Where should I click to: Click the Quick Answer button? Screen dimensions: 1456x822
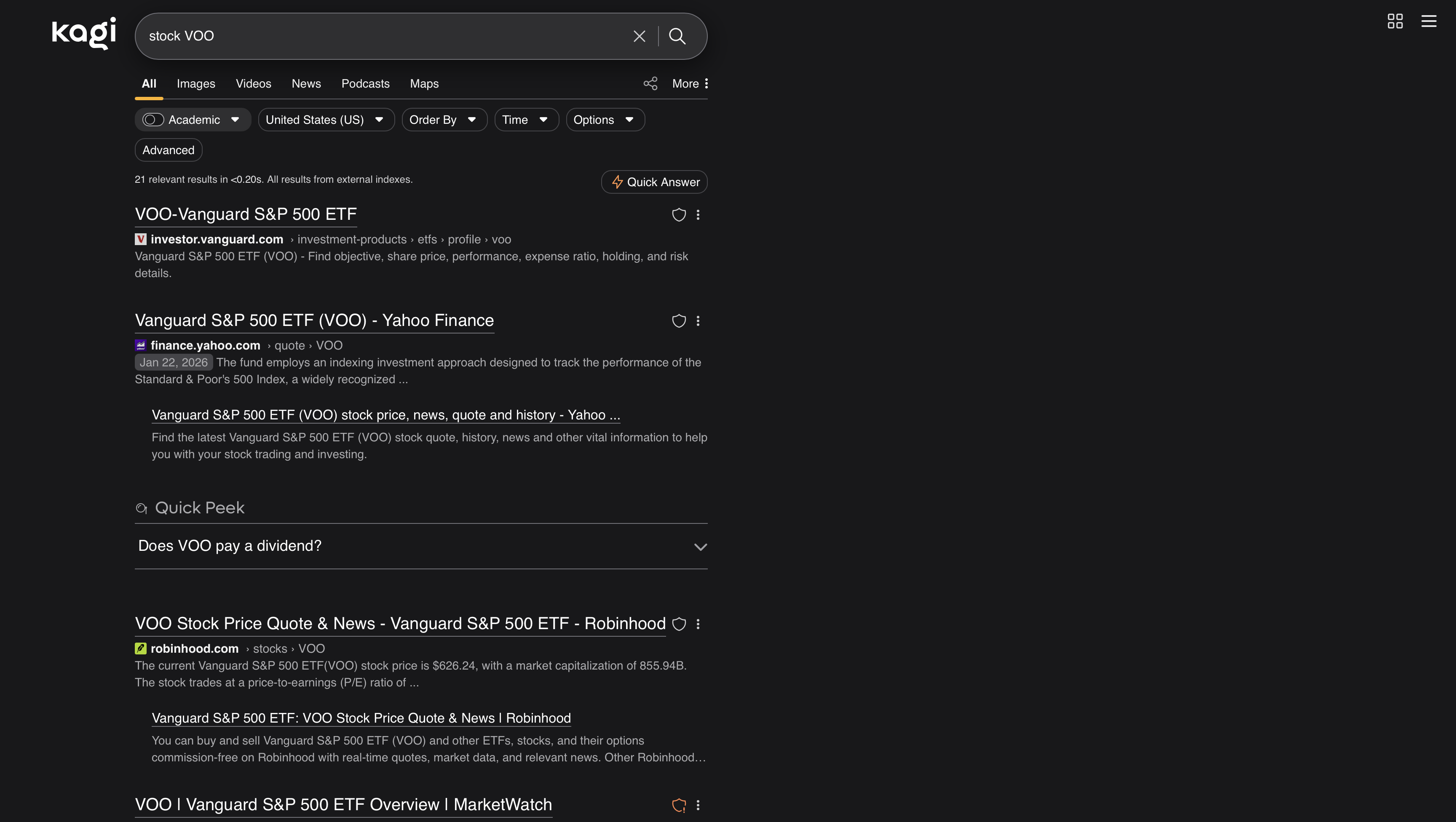[x=654, y=182]
